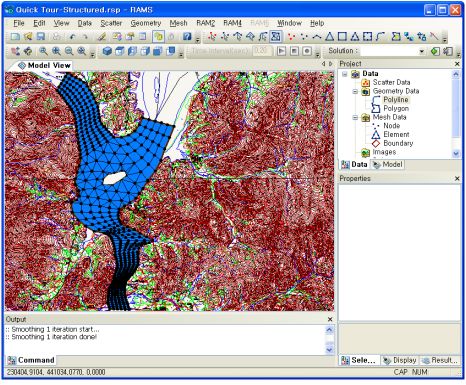Click the blue Help question mark icon
The height and width of the screenshot is (385, 466).
pyautogui.click(x=187, y=36)
